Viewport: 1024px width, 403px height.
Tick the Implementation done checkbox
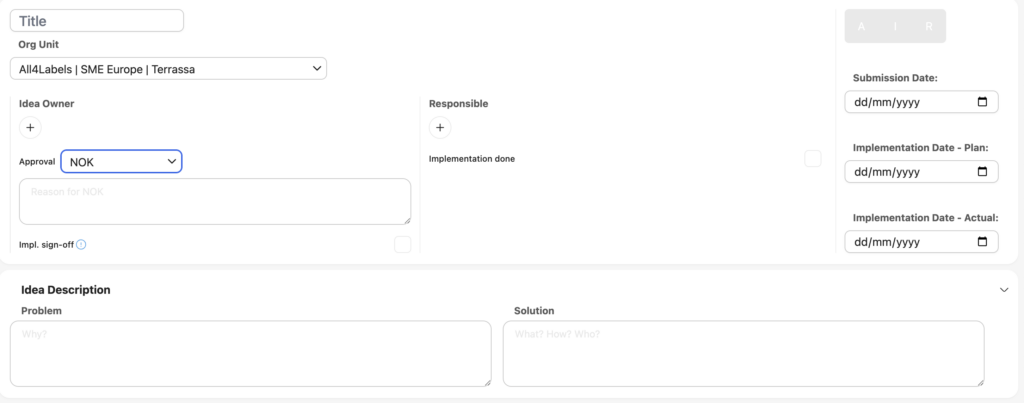pyautogui.click(x=813, y=159)
